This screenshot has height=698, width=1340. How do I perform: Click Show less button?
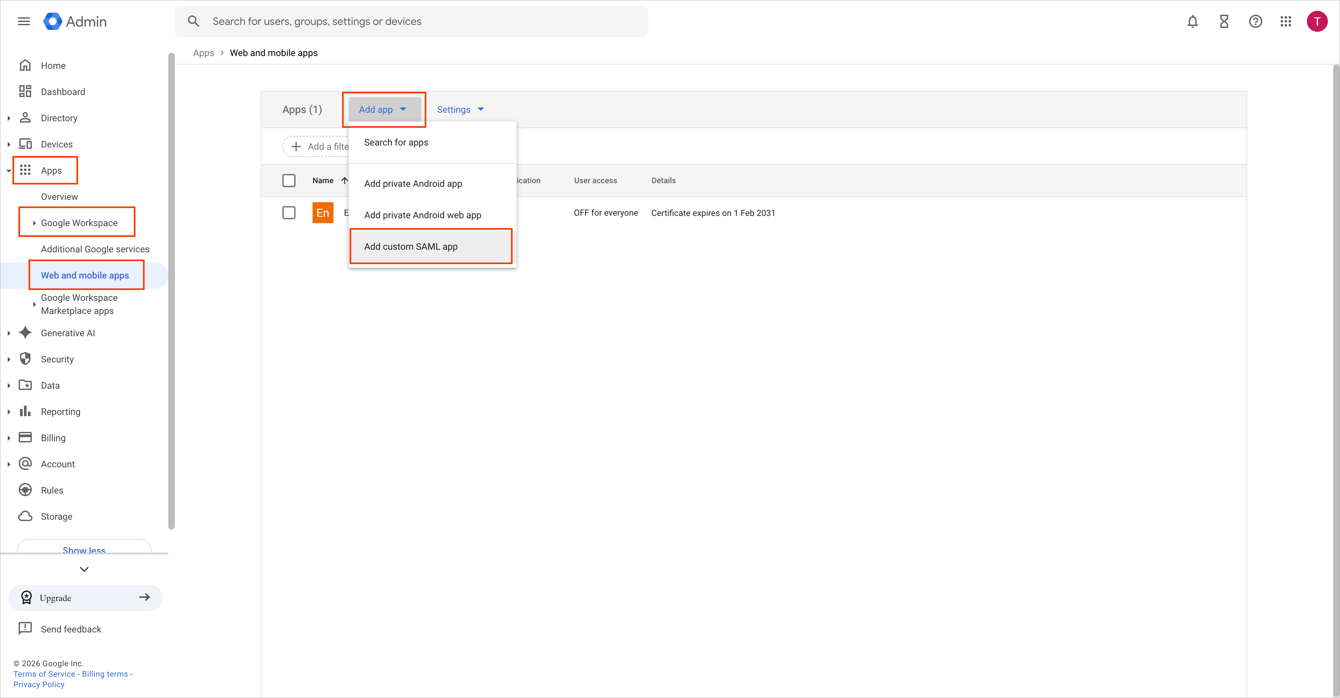coord(84,549)
